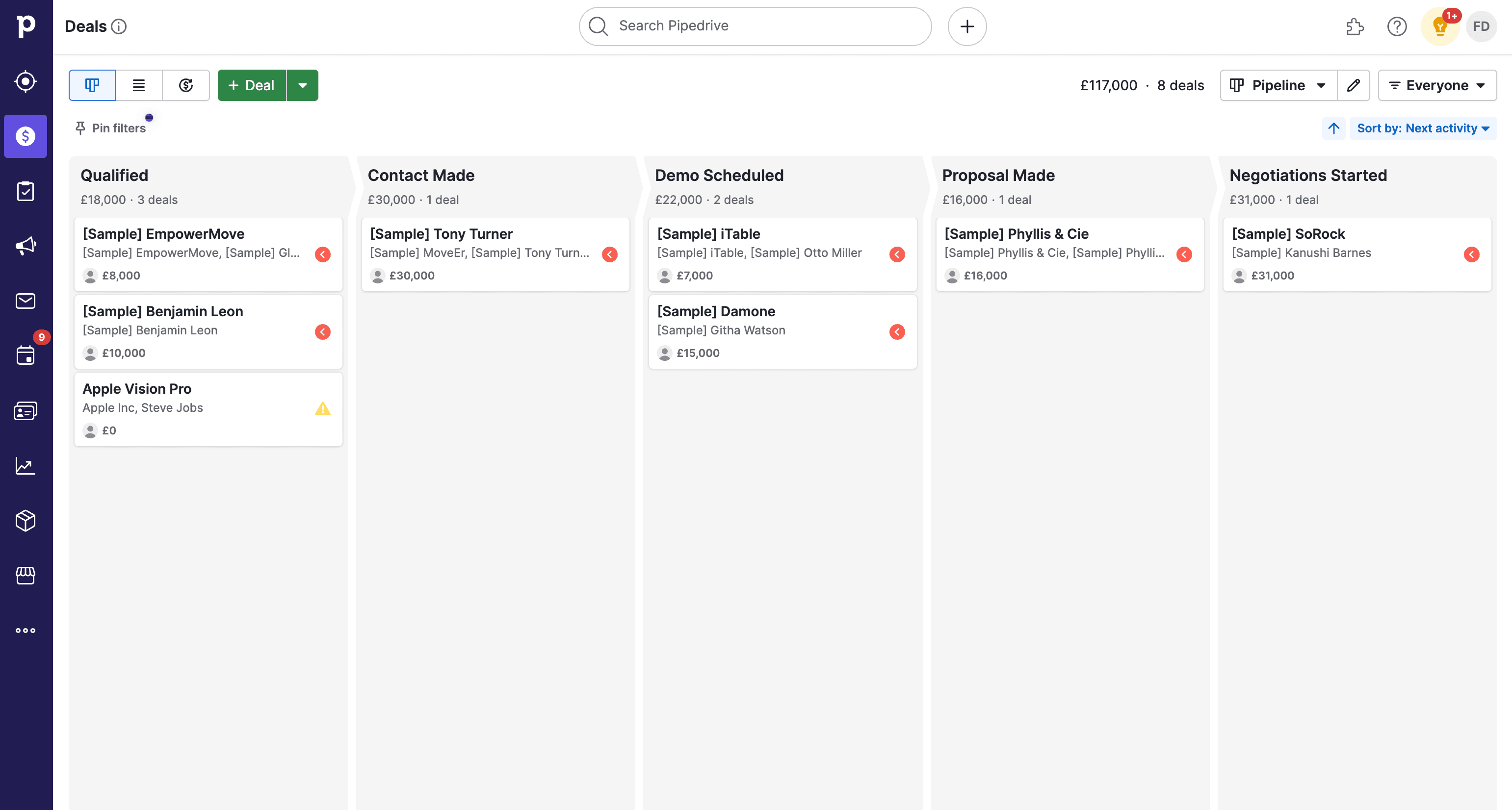Screen dimensions: 1512x810
Task: Toggle the sort direction arrow
Action: click(x=1333, y=128)
